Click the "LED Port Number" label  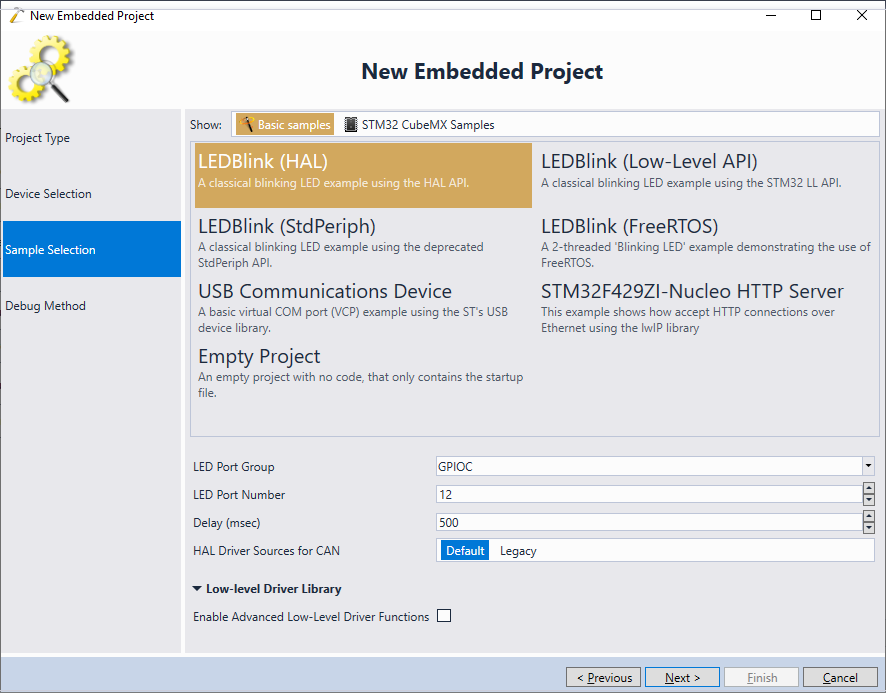point(239,495)
